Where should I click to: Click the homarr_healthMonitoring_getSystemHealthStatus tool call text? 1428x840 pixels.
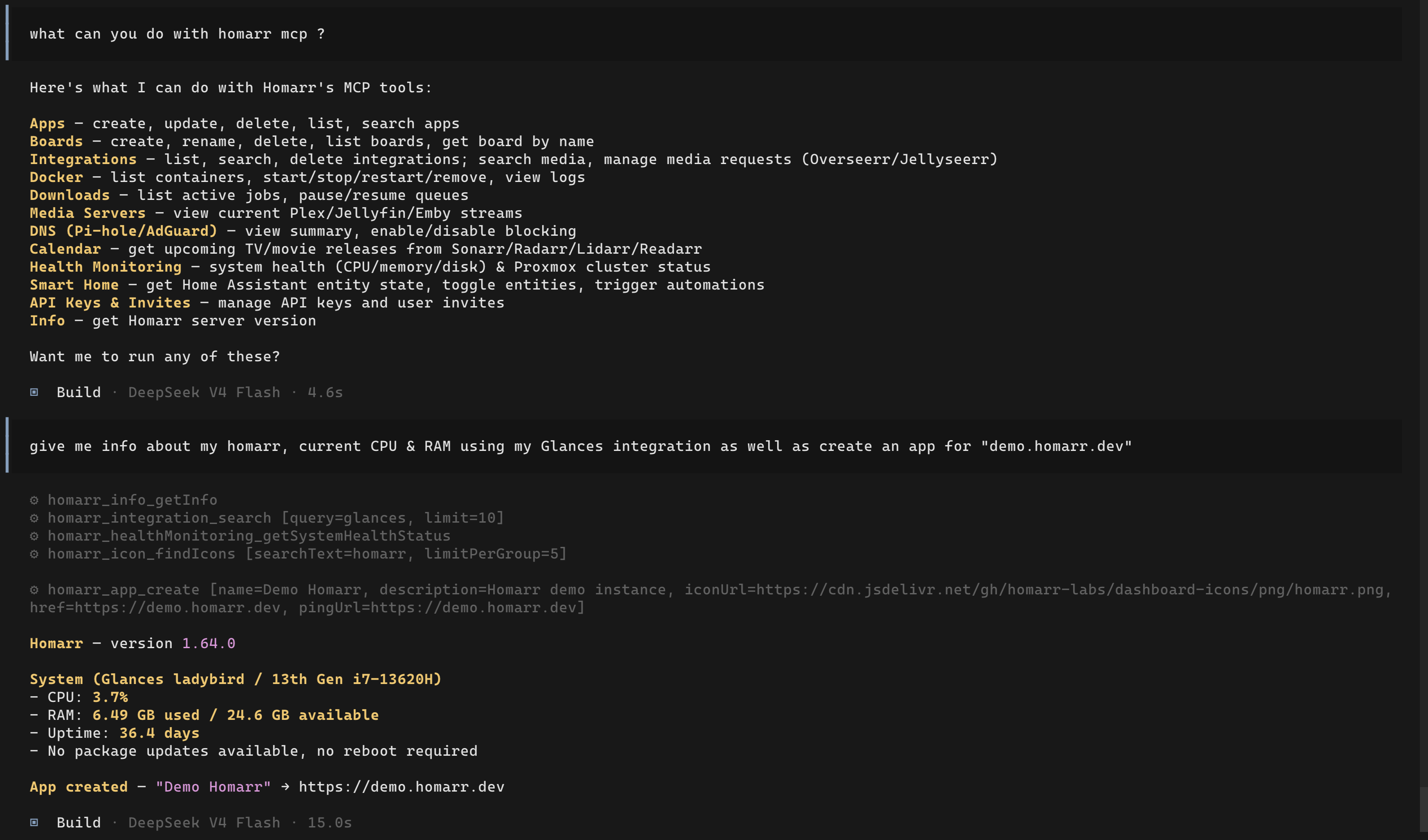click(249, 536)
